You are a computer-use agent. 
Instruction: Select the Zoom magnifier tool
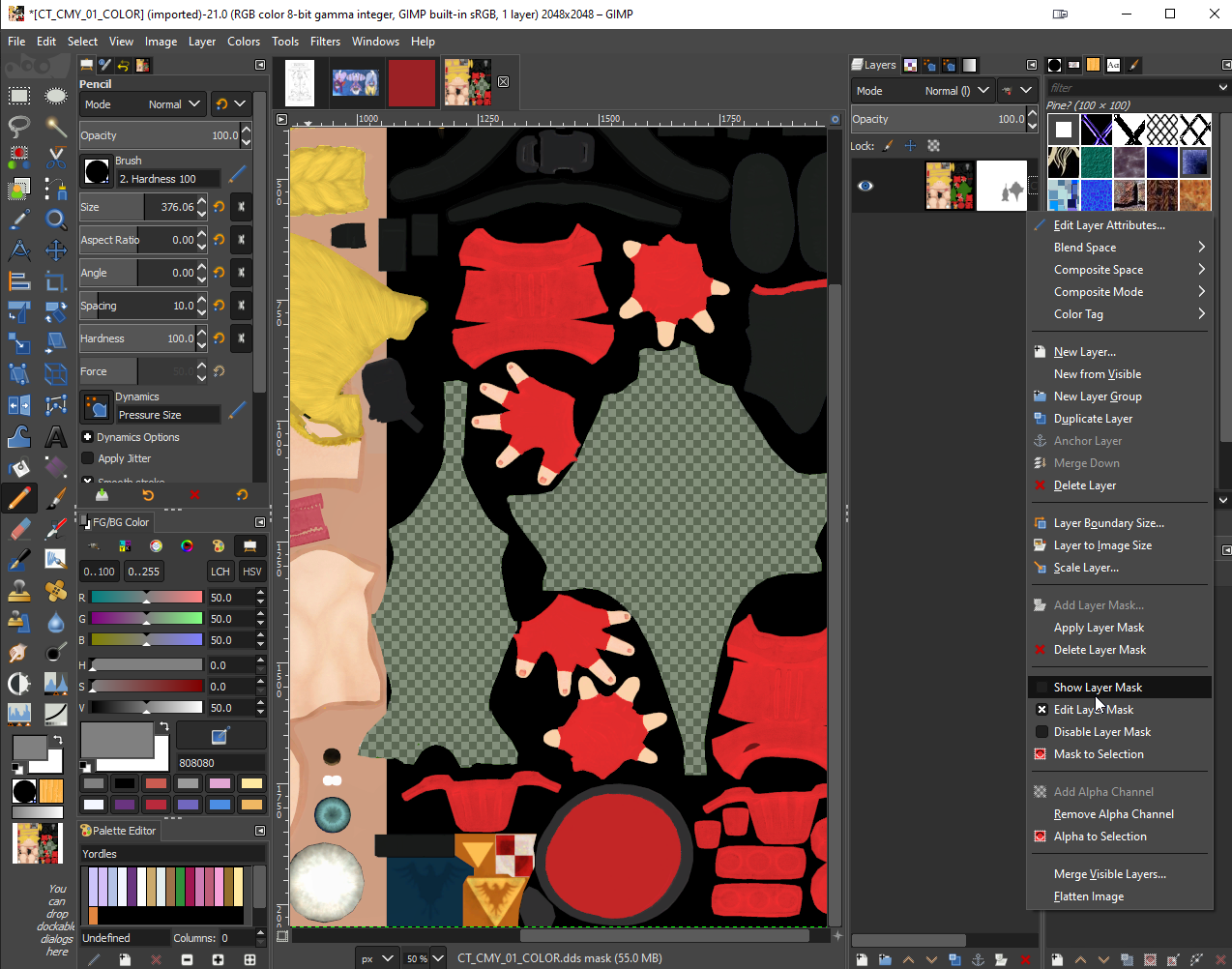click(x=56, y=220)
